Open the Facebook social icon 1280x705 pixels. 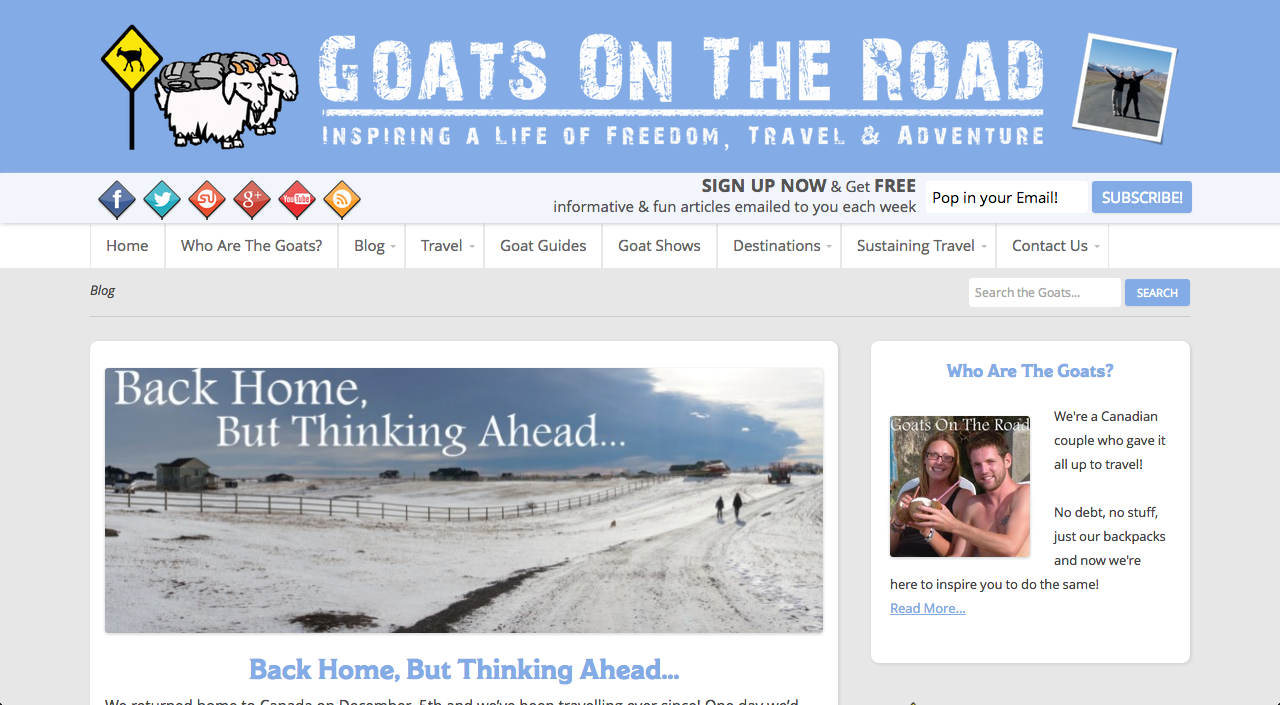[x=117, y=200]
